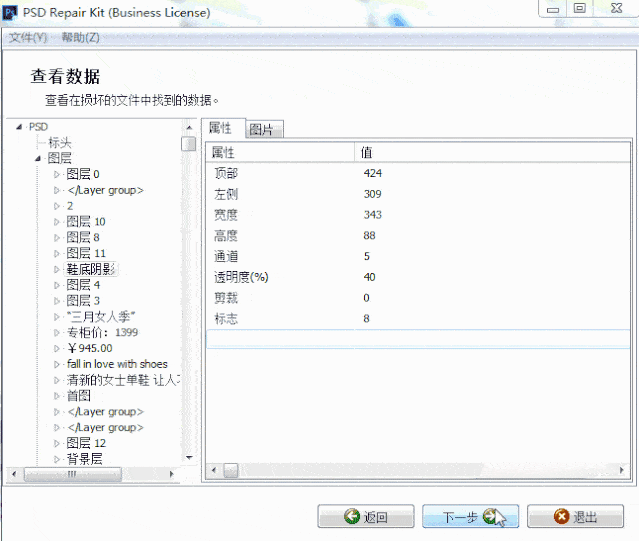Click the properties scroll right arrow
Screen dimensions: 639x541
[621, 471]
